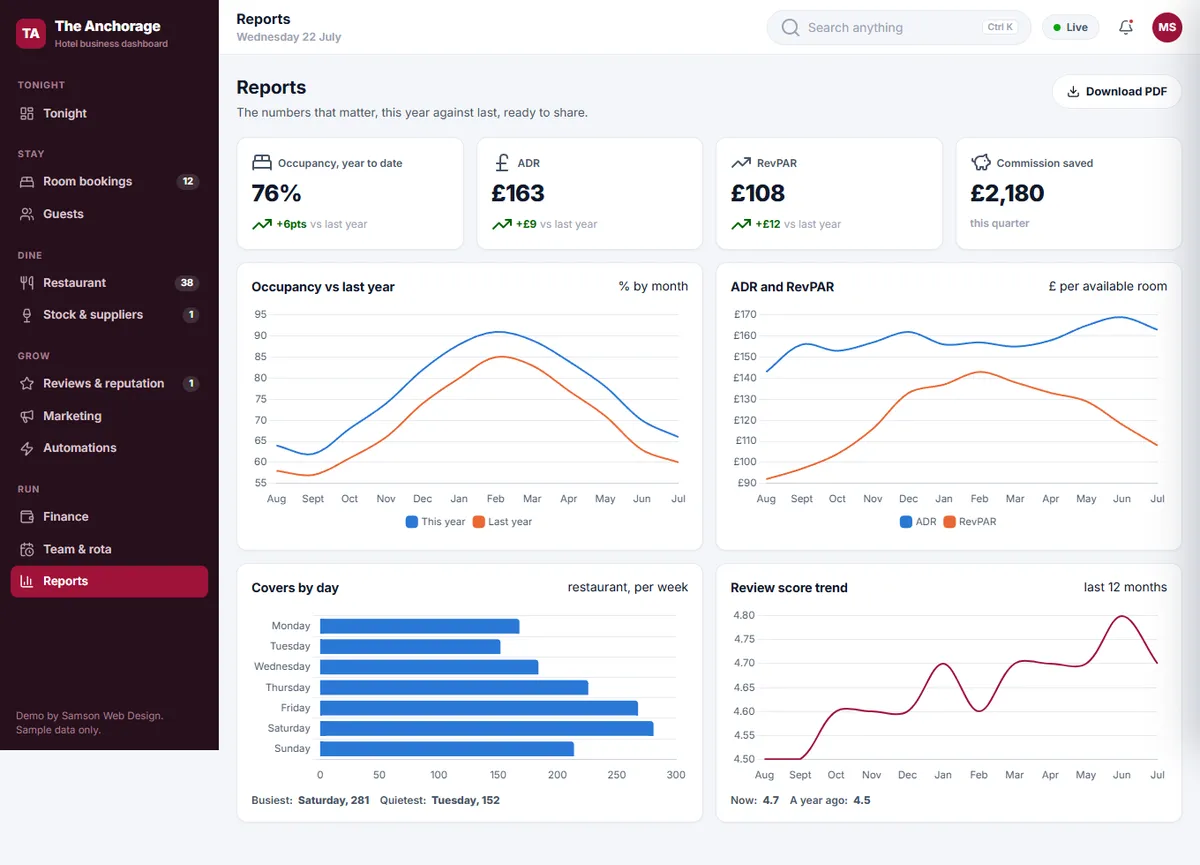Click the Occupancy 76% value

pyautogui.click(x=277, y=193)
